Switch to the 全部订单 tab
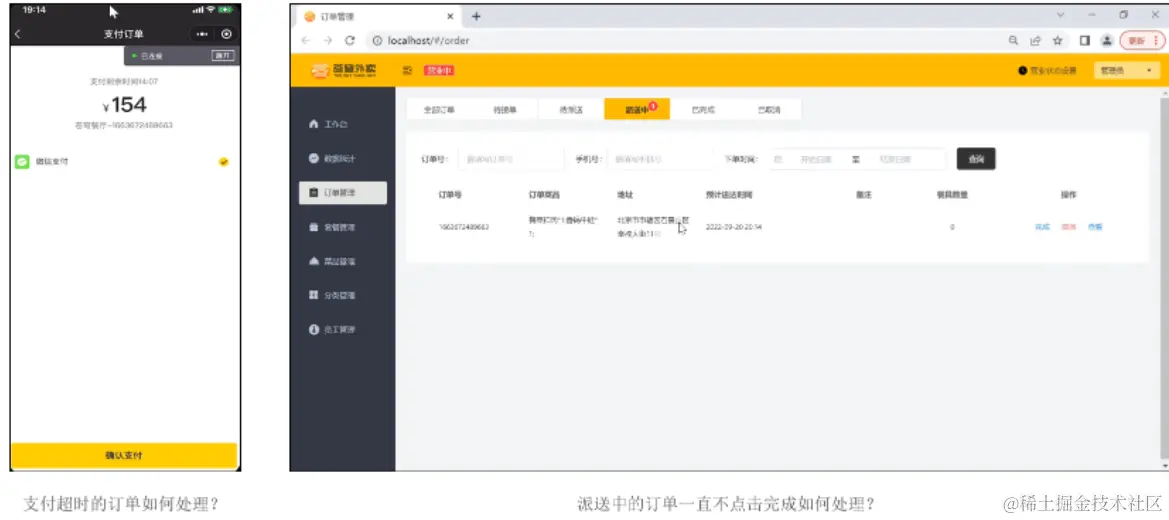Image resolution: width=1169 pixels, height=520 pixels. (439, 109)
